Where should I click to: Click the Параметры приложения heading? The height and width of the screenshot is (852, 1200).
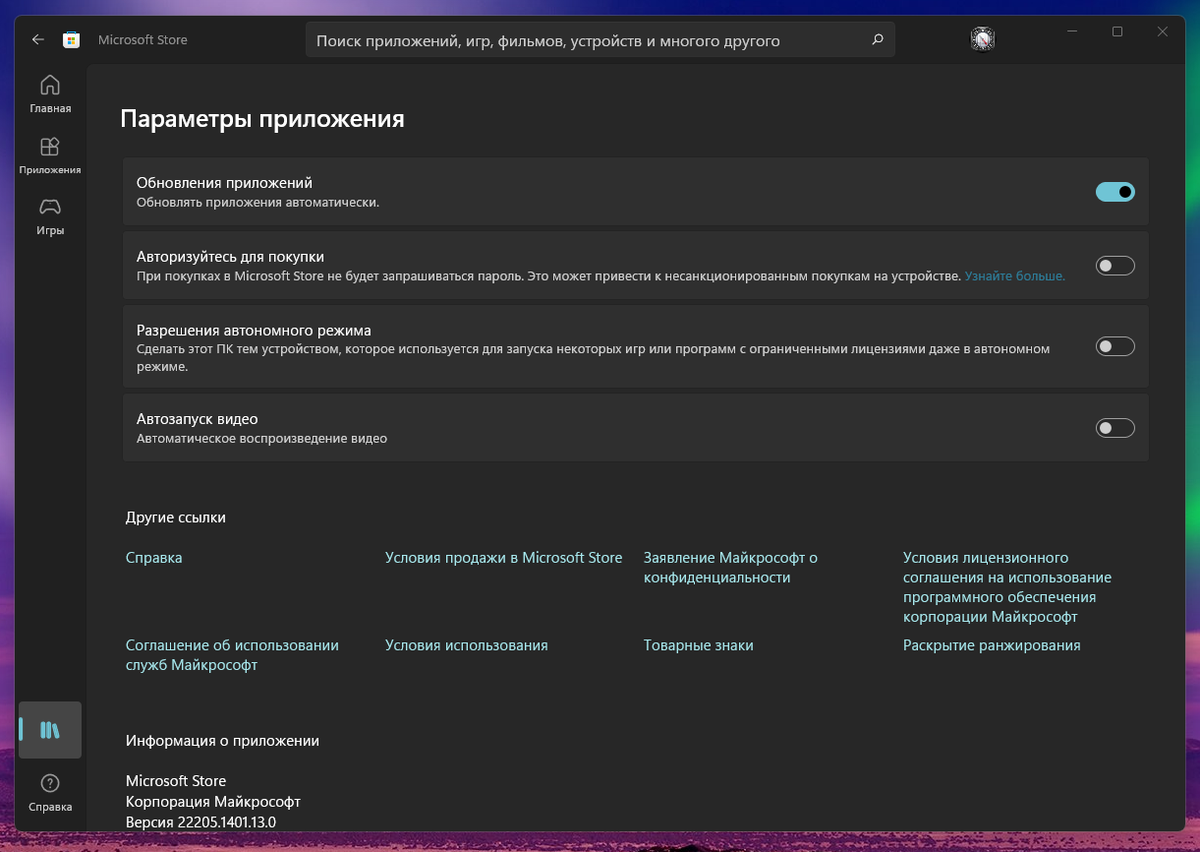pos(262,119)
